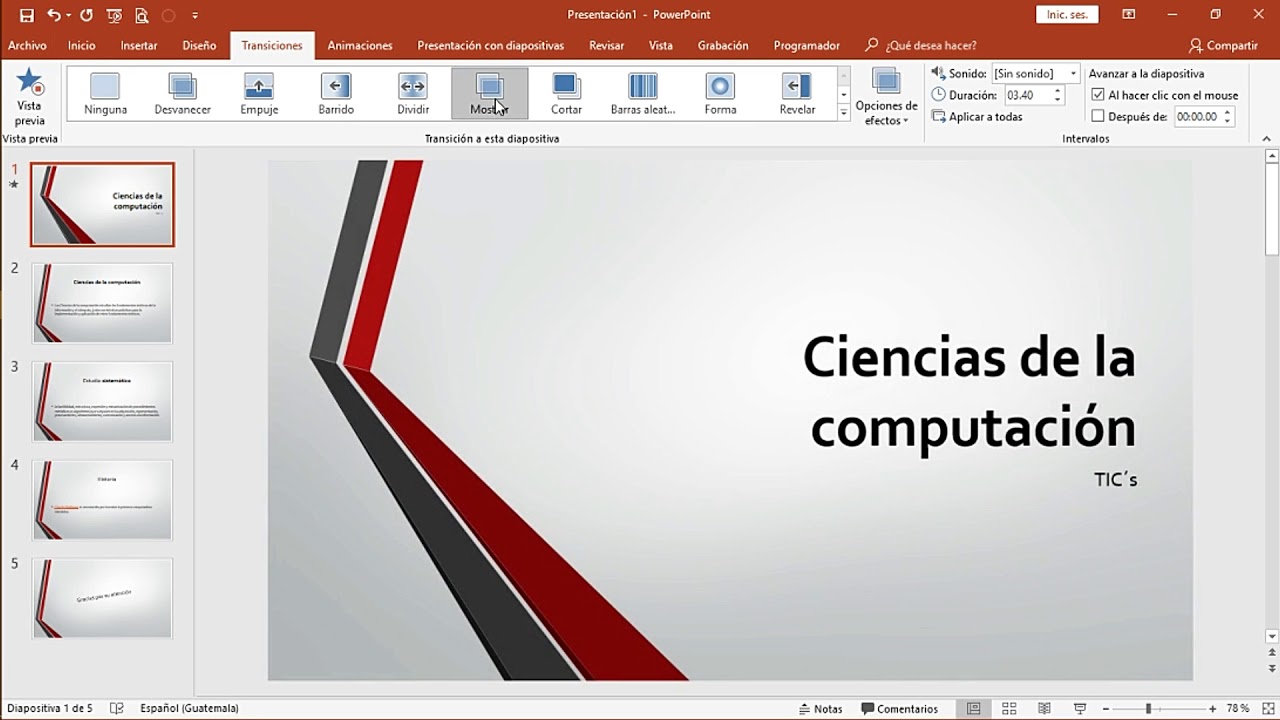The width and height of the screenshot is (1280, 720).
Task: Open ribbon display options icon
Action: 1129,15
